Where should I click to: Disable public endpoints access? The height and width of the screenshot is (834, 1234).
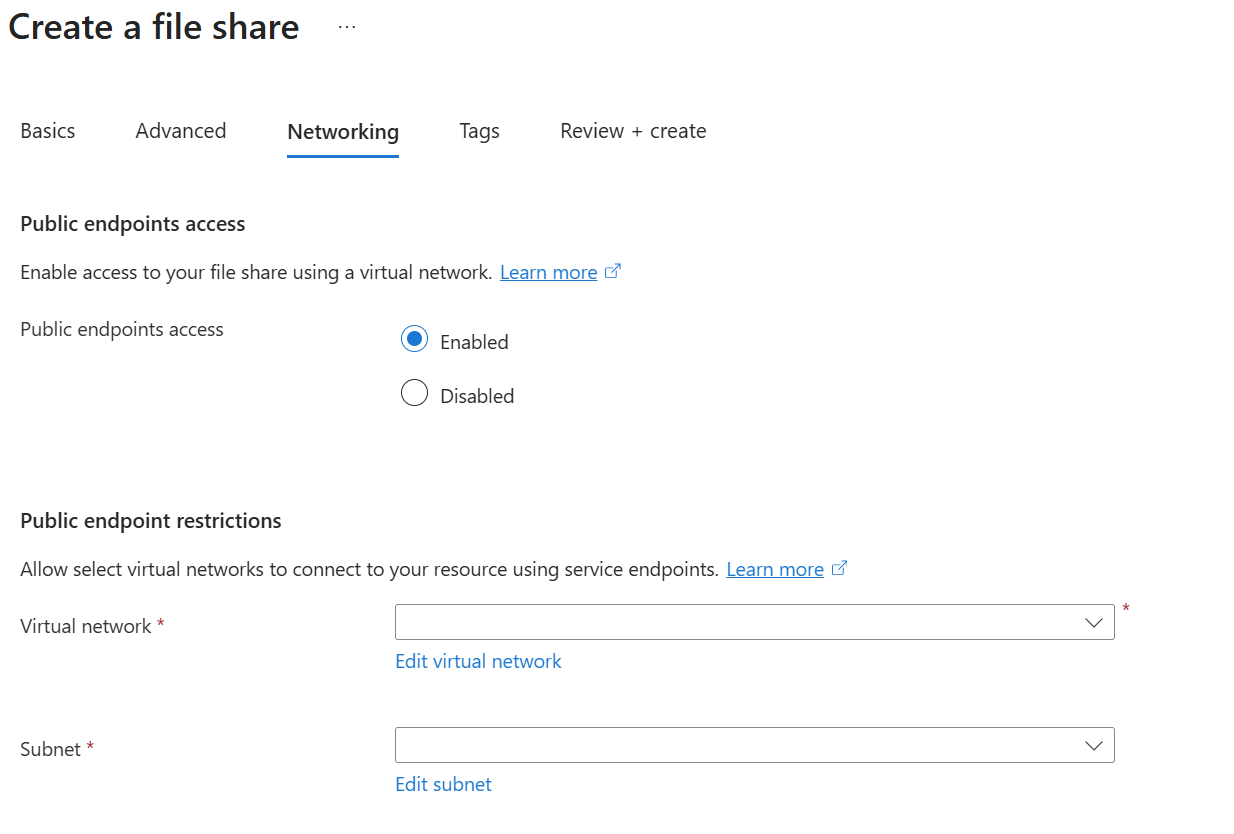pos(414,392)
